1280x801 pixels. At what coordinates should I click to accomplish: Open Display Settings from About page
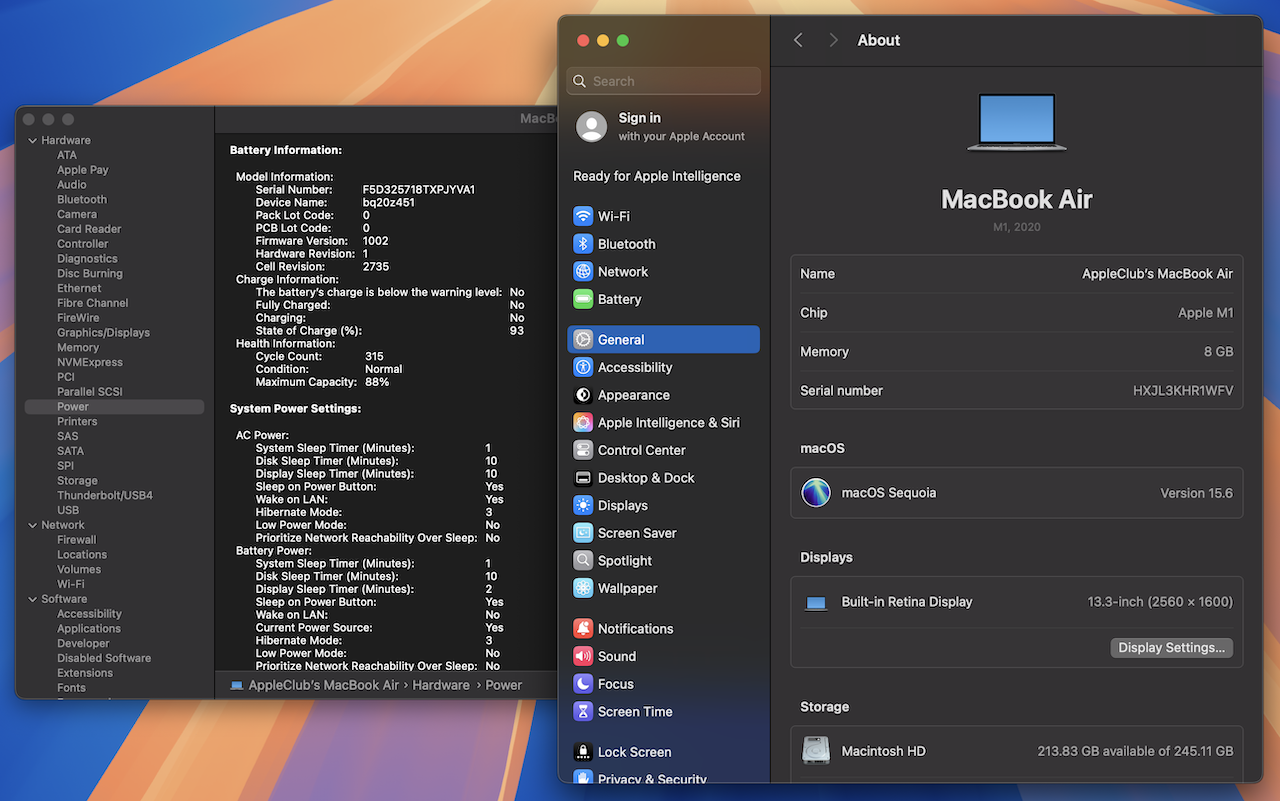point(1171,648)
